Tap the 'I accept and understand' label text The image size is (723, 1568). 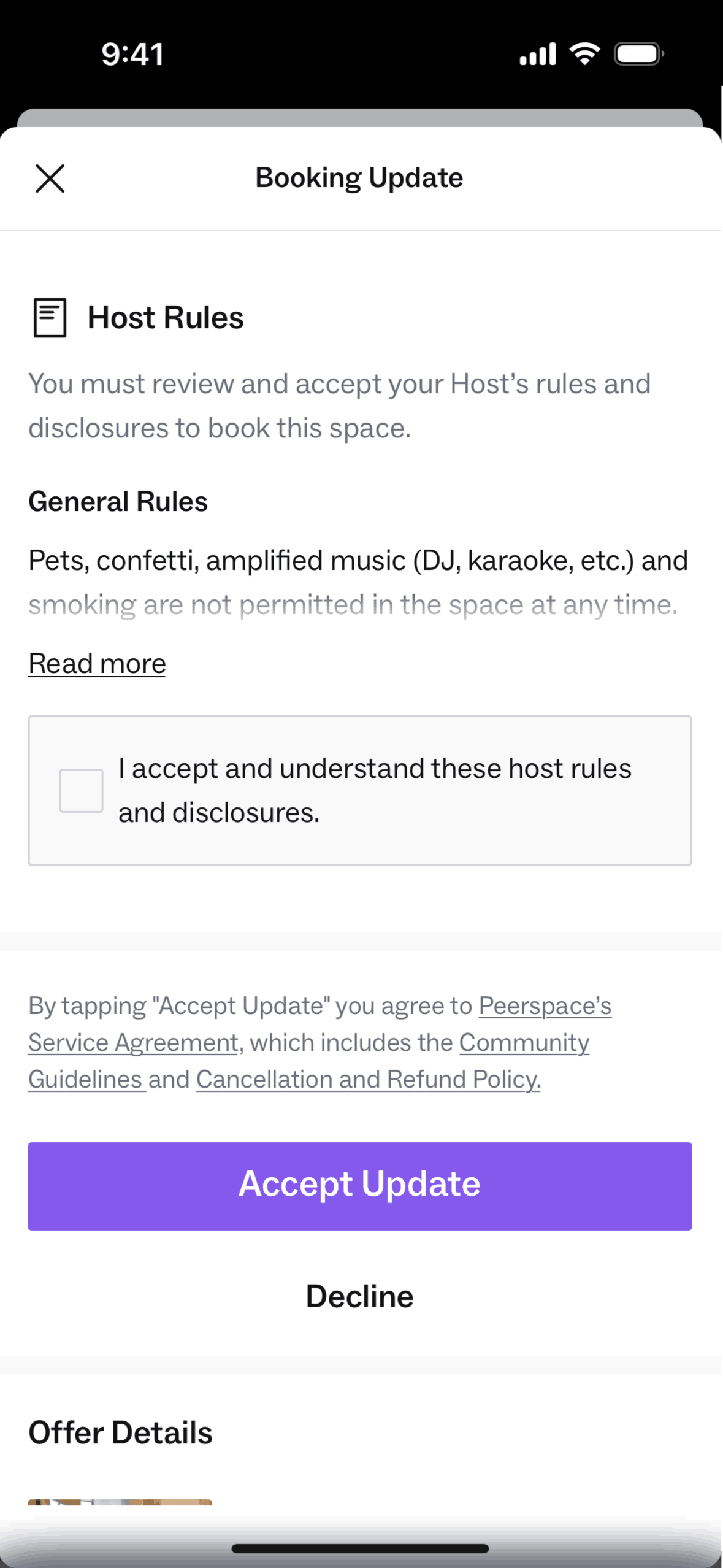[x=374, y=790]
